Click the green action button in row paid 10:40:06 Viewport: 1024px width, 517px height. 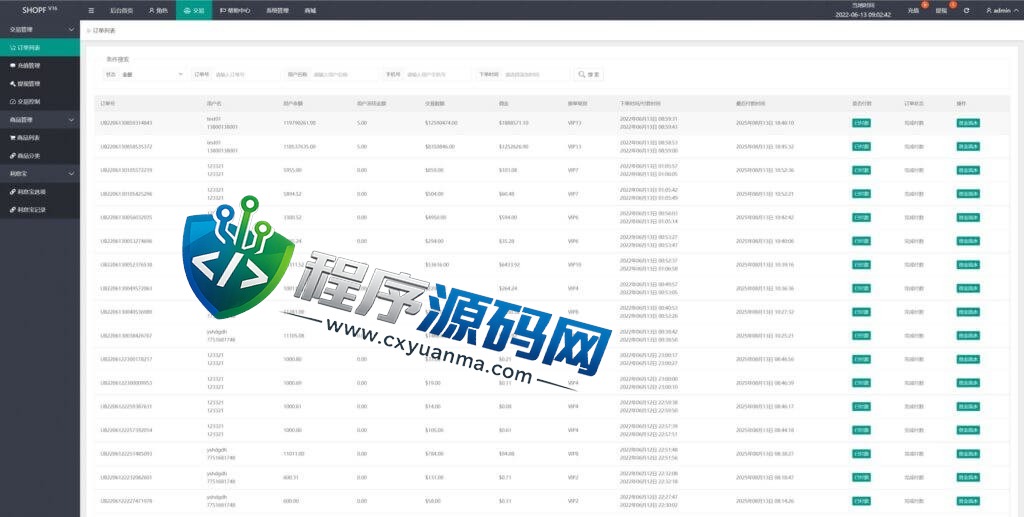point(968,241)
